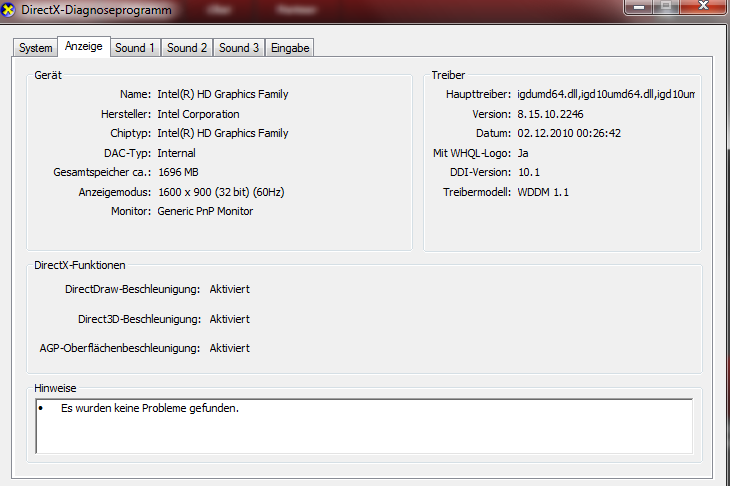Click 'Aktiviert' next to Direct3D-Beschleunigung
The height and width of the screenshot is (486, 730).
click(230, 319)
